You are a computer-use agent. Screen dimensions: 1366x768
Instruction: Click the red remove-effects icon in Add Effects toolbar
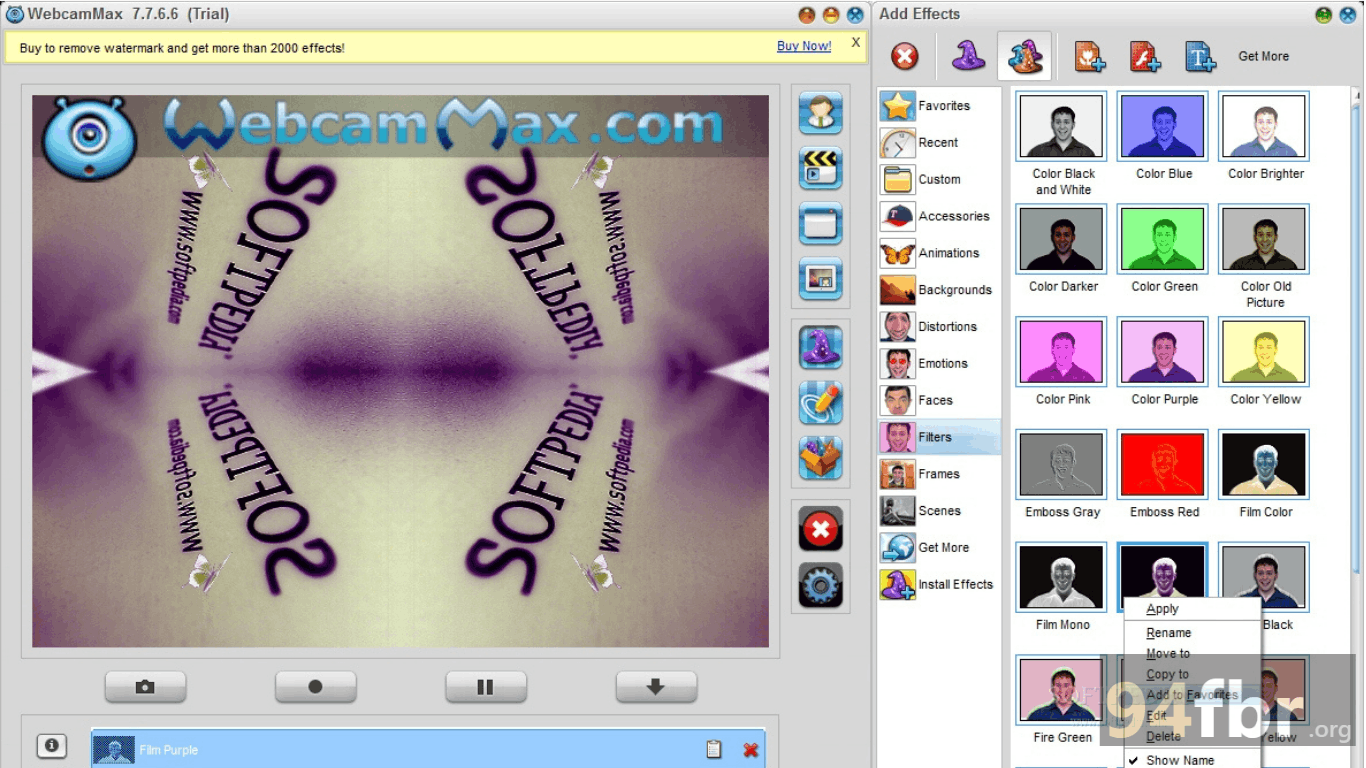[x=905, y=56]
